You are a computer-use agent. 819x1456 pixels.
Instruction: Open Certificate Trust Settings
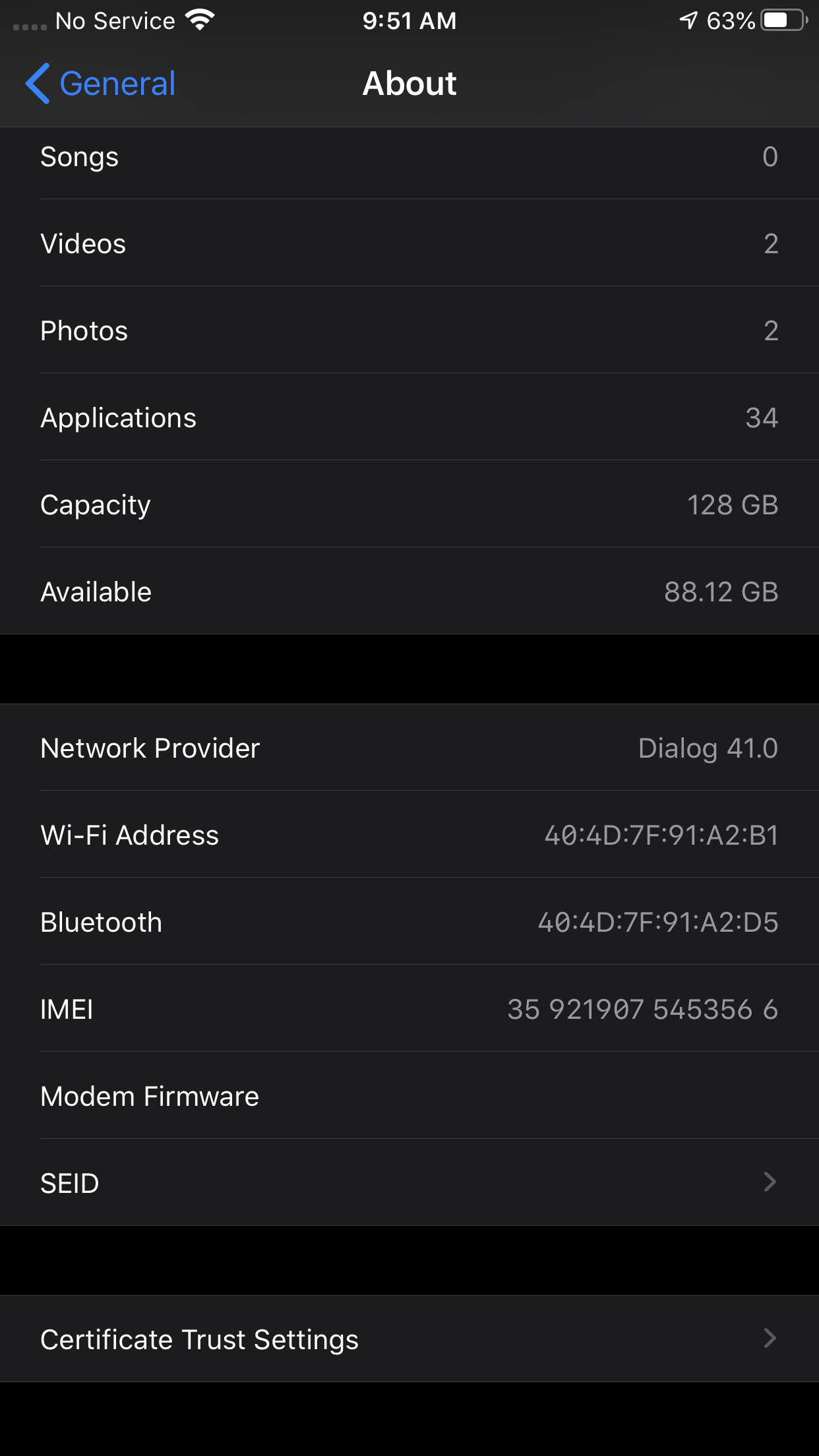(x=199, y=1339)
